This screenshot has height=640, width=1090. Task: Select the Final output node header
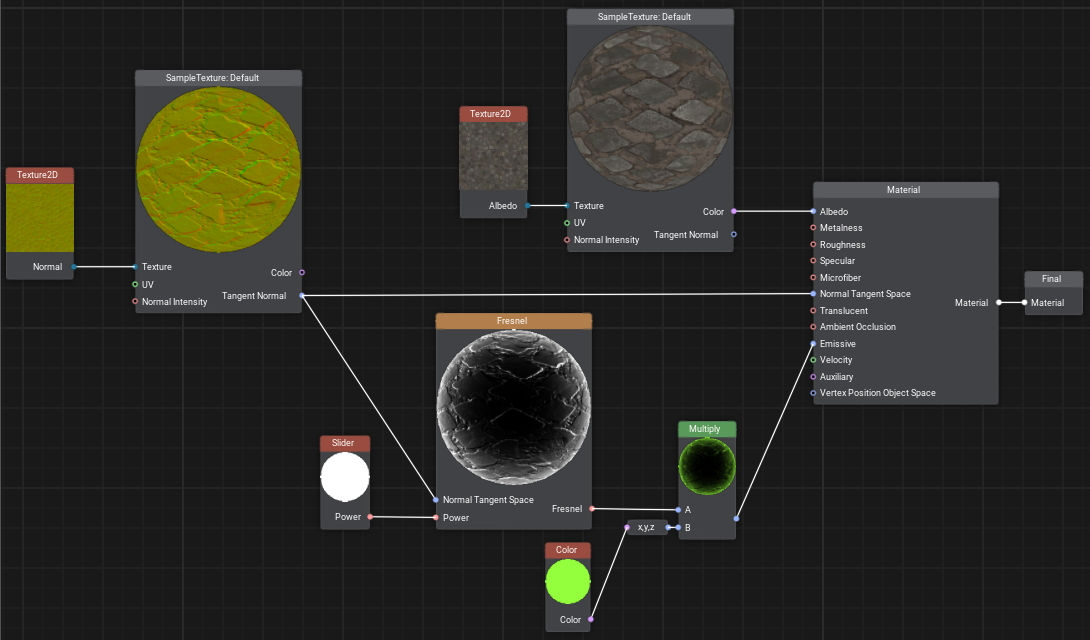(1052, 279)
